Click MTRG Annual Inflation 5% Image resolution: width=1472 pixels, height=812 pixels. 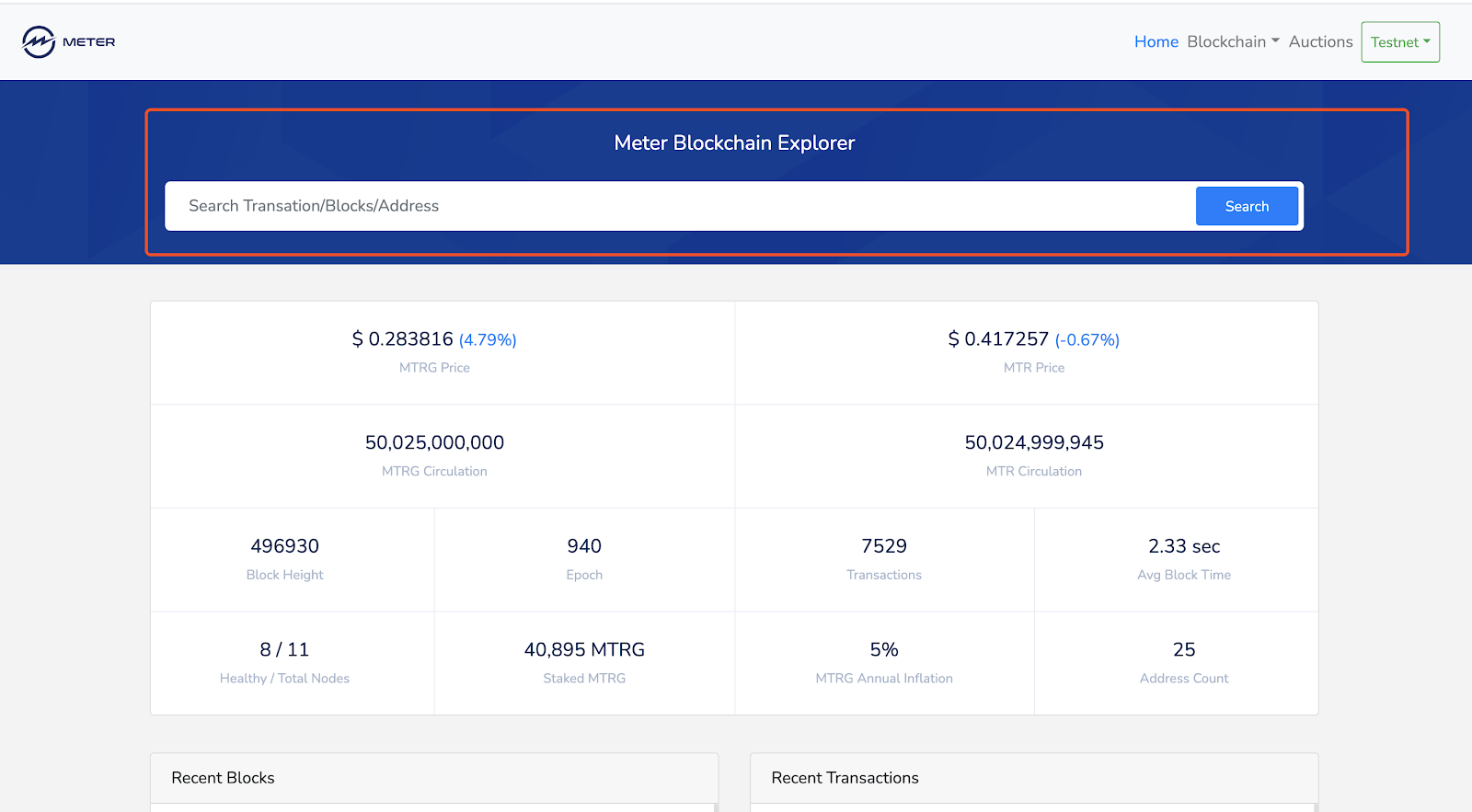click(884, 649)
